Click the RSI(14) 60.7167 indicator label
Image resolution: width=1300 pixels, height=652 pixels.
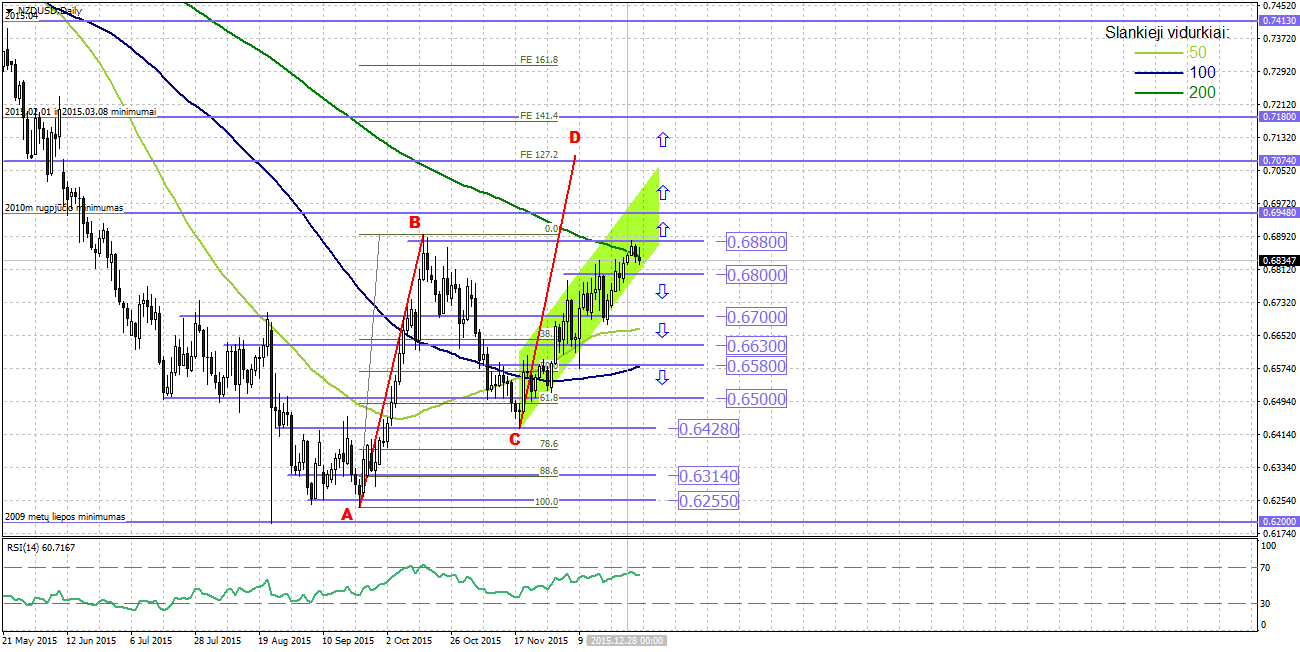click(41, 547)
